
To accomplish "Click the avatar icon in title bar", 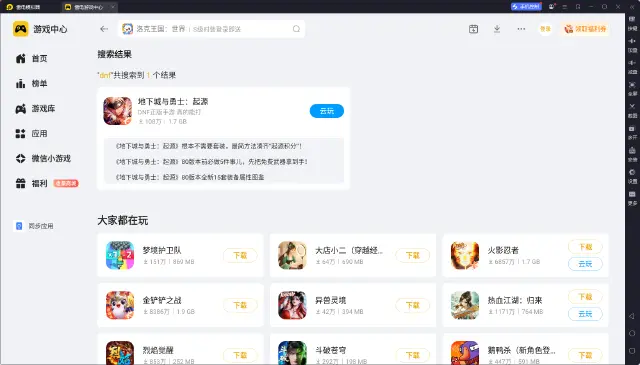I will tap(552, 7).
